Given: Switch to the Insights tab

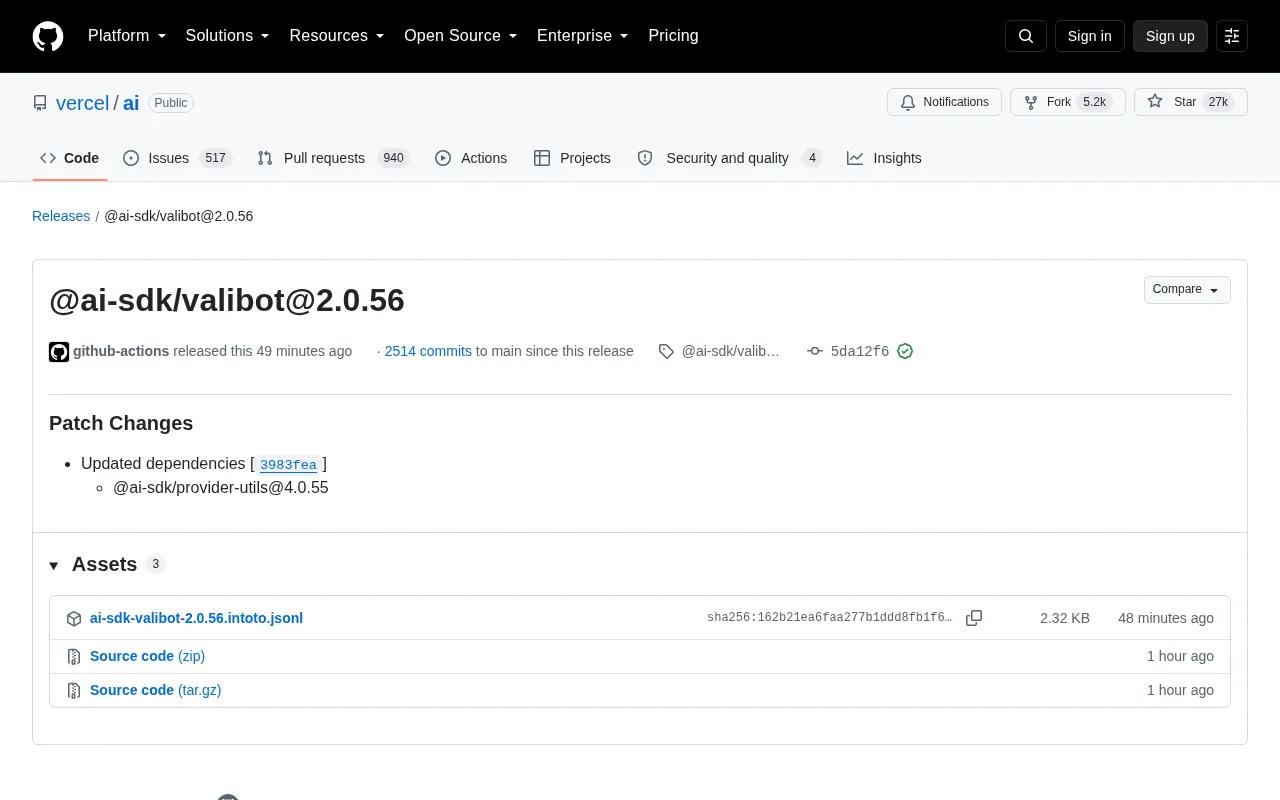Looking at the screenshot, I should pyautogui.click(x=884, y=158).
